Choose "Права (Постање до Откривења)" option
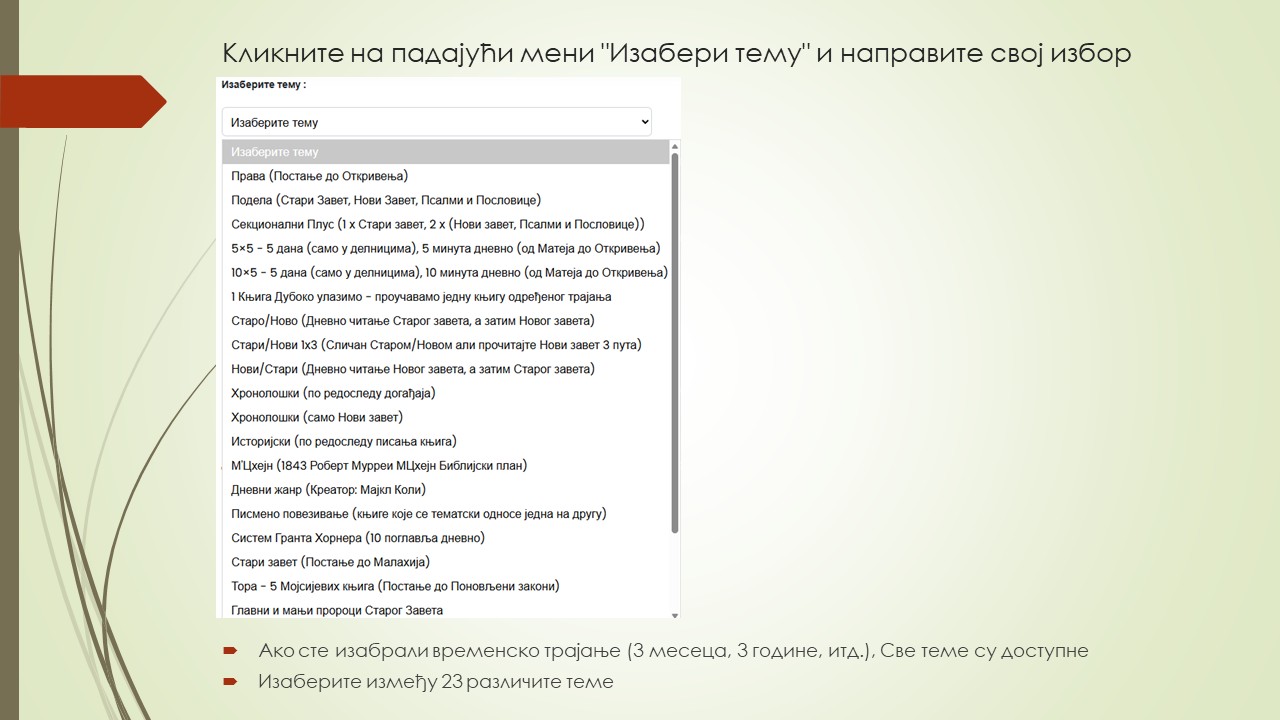 (320, 176)
